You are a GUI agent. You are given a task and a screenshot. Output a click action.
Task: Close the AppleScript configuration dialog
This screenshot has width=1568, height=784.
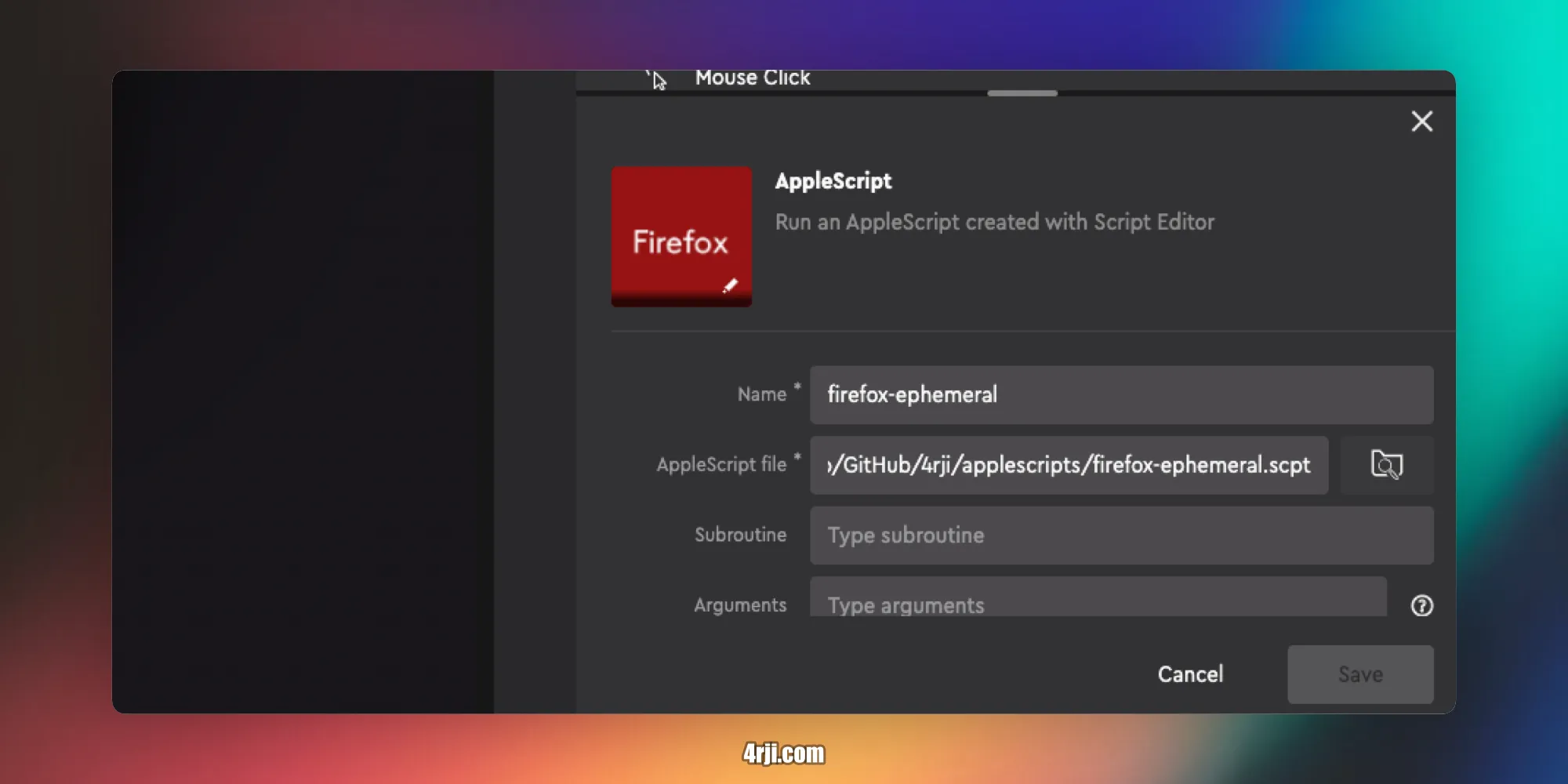(1423, 122)
